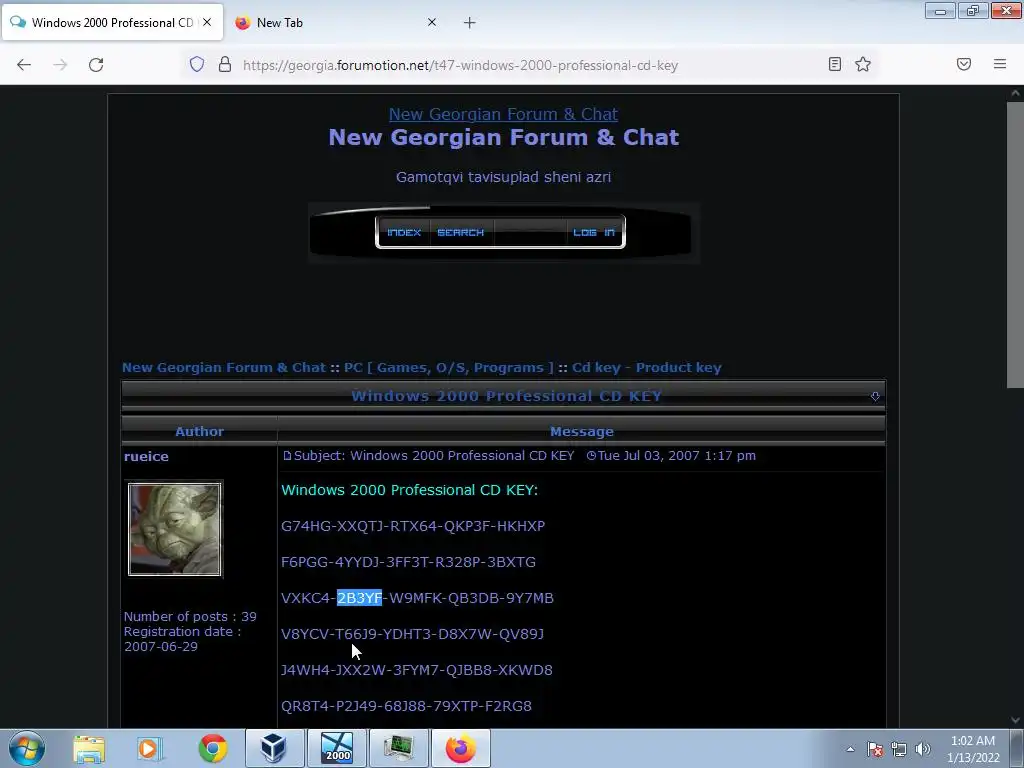The height and width of the screenshot is (768, 1024).
Task: Open a new tab with plus button
Action: [x=470, y=23]
